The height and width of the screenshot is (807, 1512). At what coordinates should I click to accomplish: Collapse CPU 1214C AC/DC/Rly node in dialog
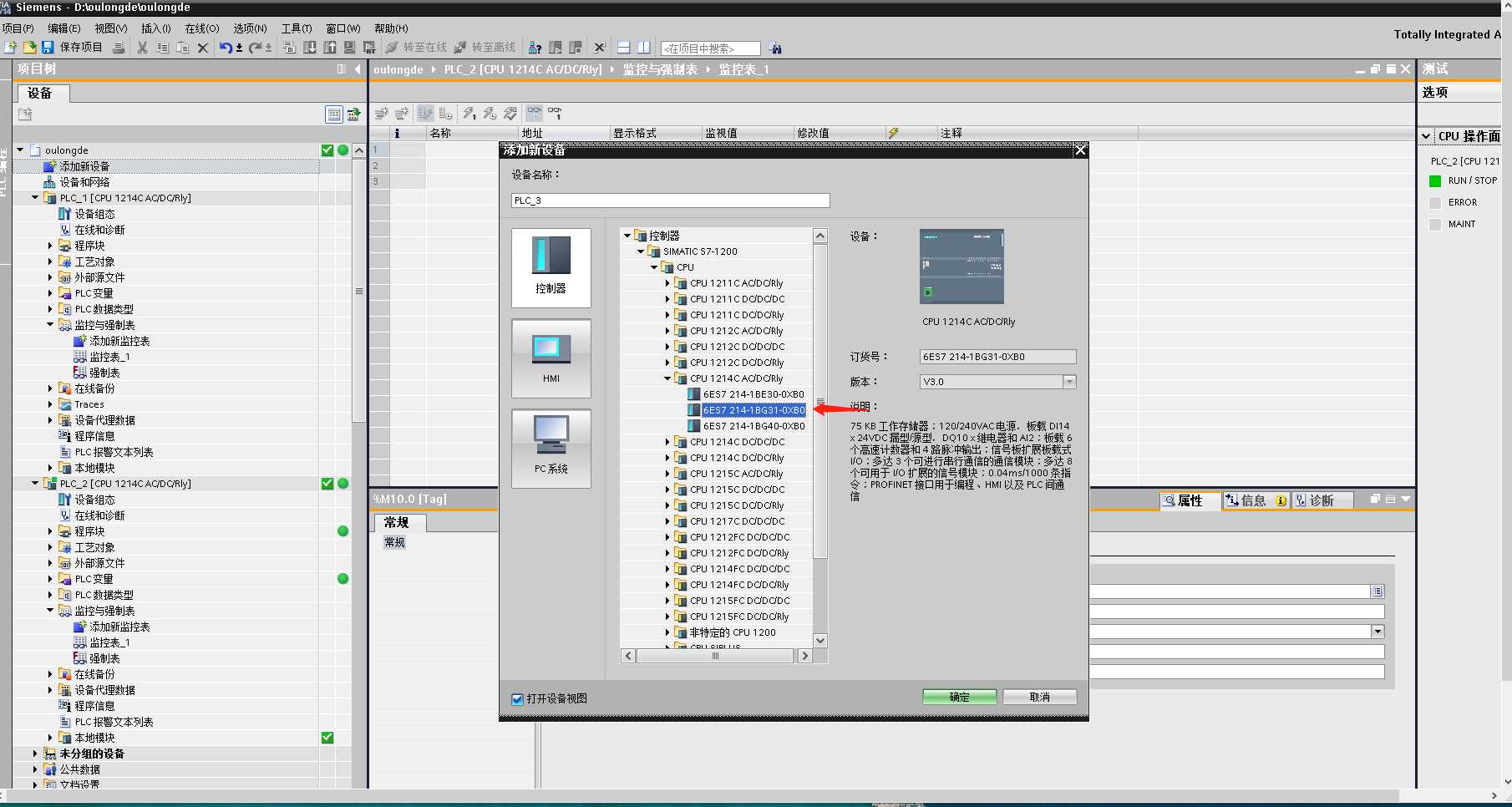(667, 378)
